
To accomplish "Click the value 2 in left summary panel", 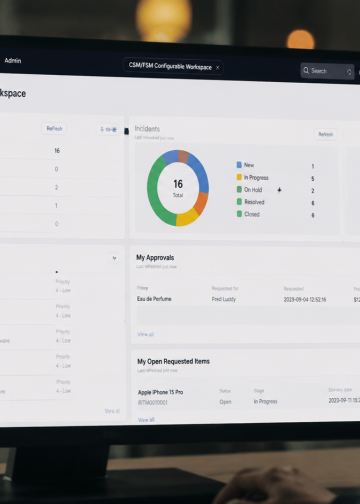I will [x=56, y=187].
